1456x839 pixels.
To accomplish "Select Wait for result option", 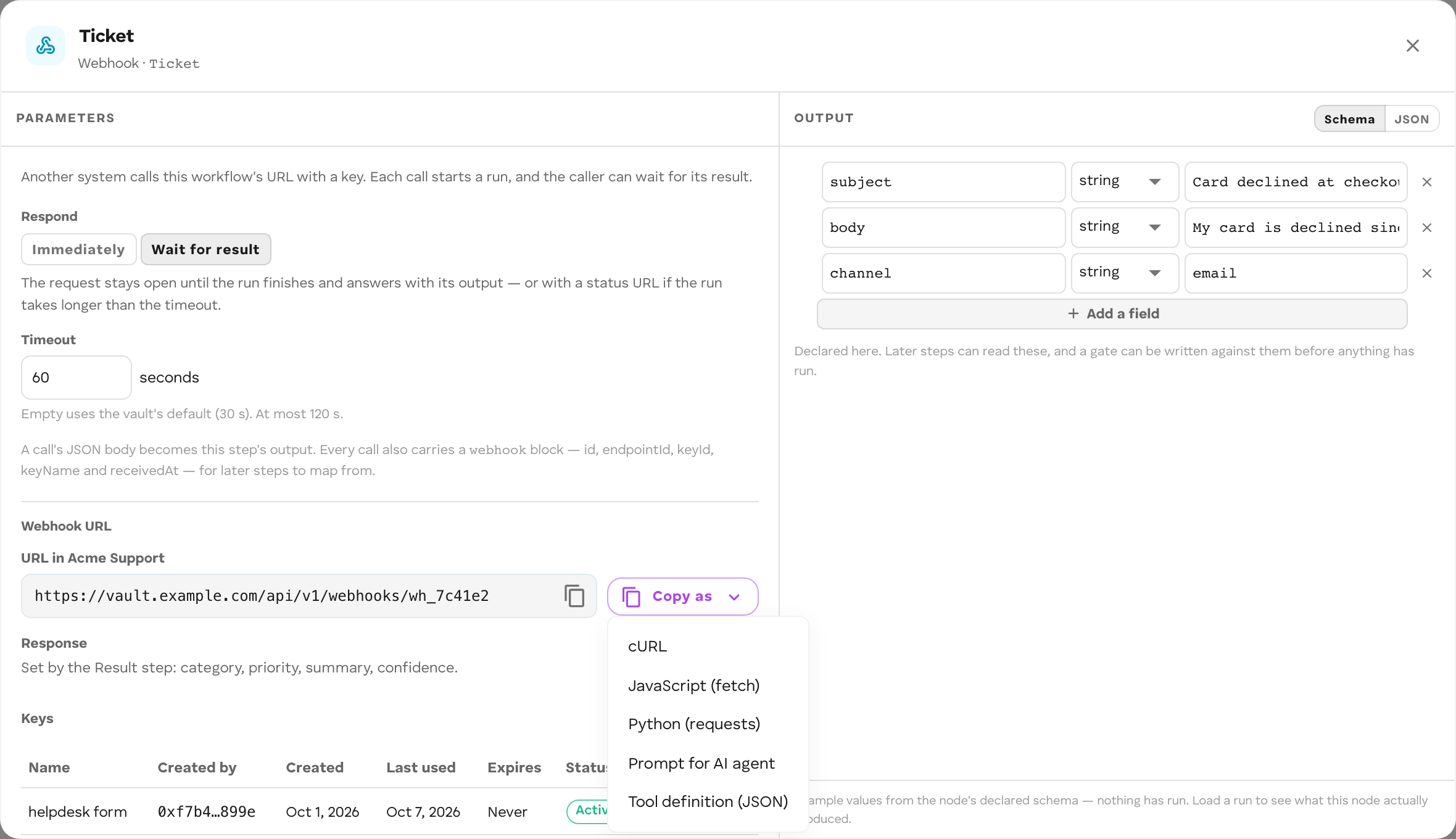I will click(x=205, y=249).
